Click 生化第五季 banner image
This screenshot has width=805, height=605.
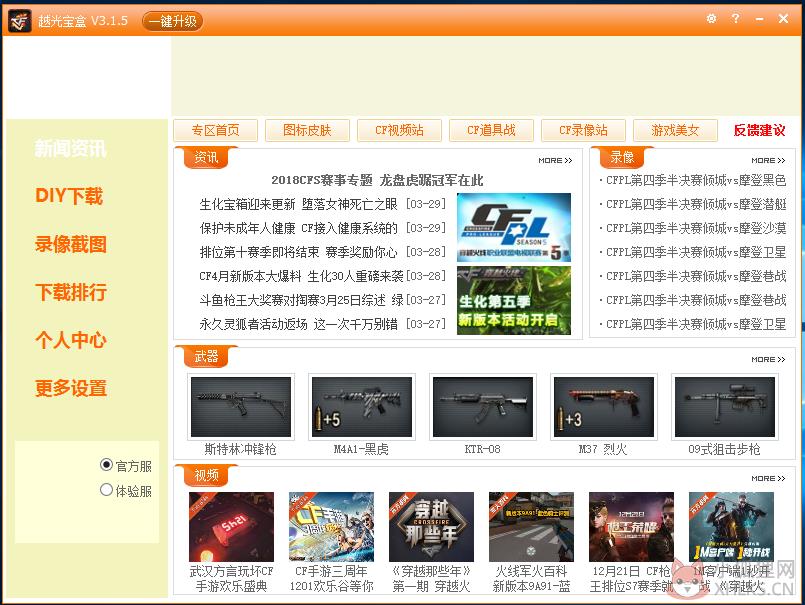coord(514,300)
